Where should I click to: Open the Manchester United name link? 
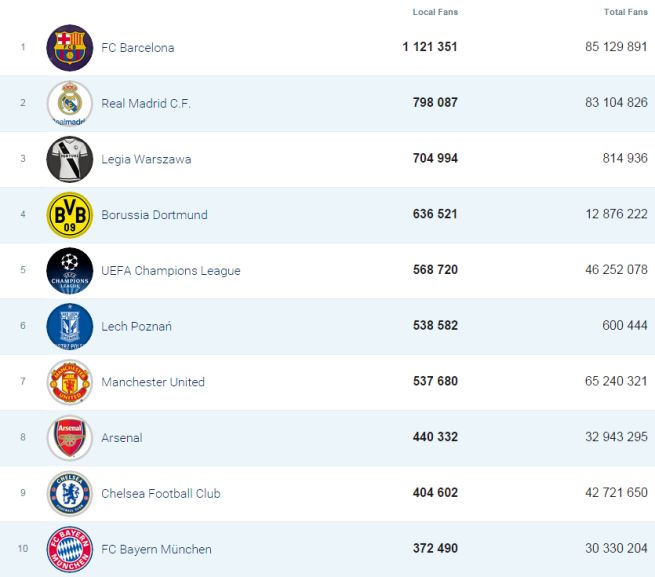tap(153, 382)
